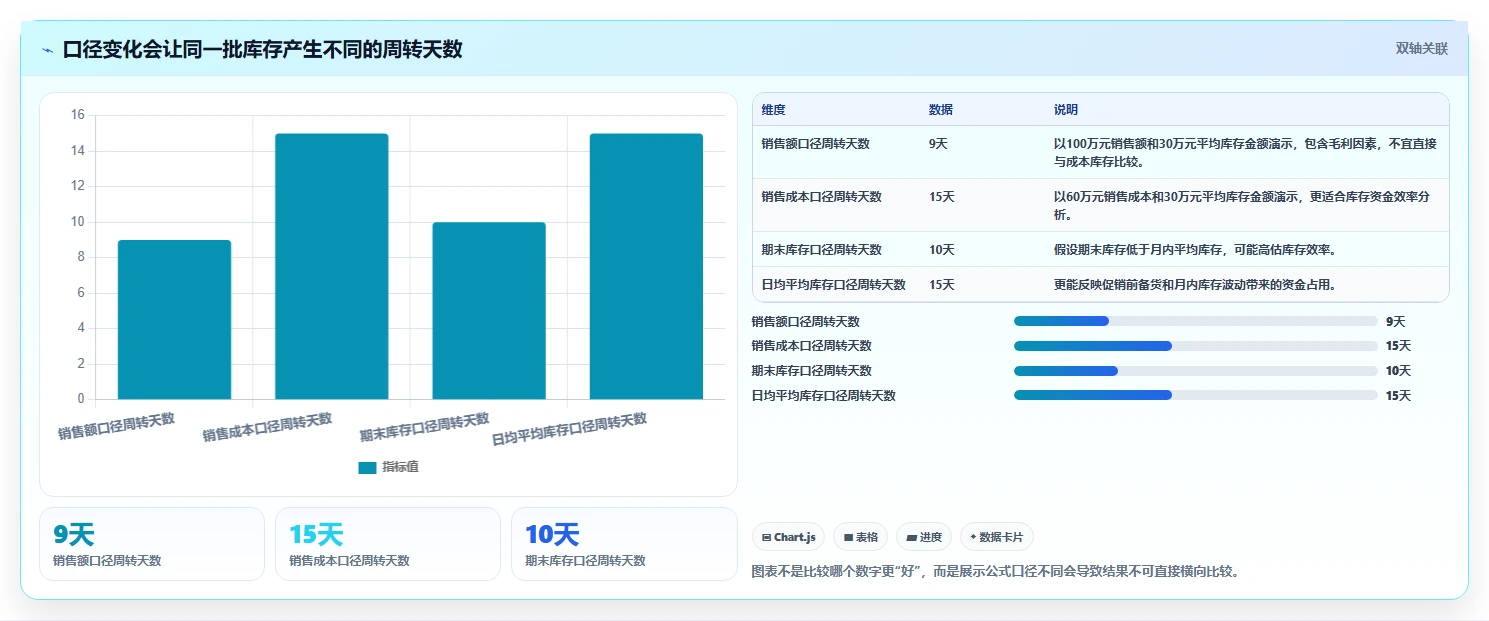This screenshot has width=1489, height=621.
Task: Click the 10天 value in the table
Action: (941, 250)
